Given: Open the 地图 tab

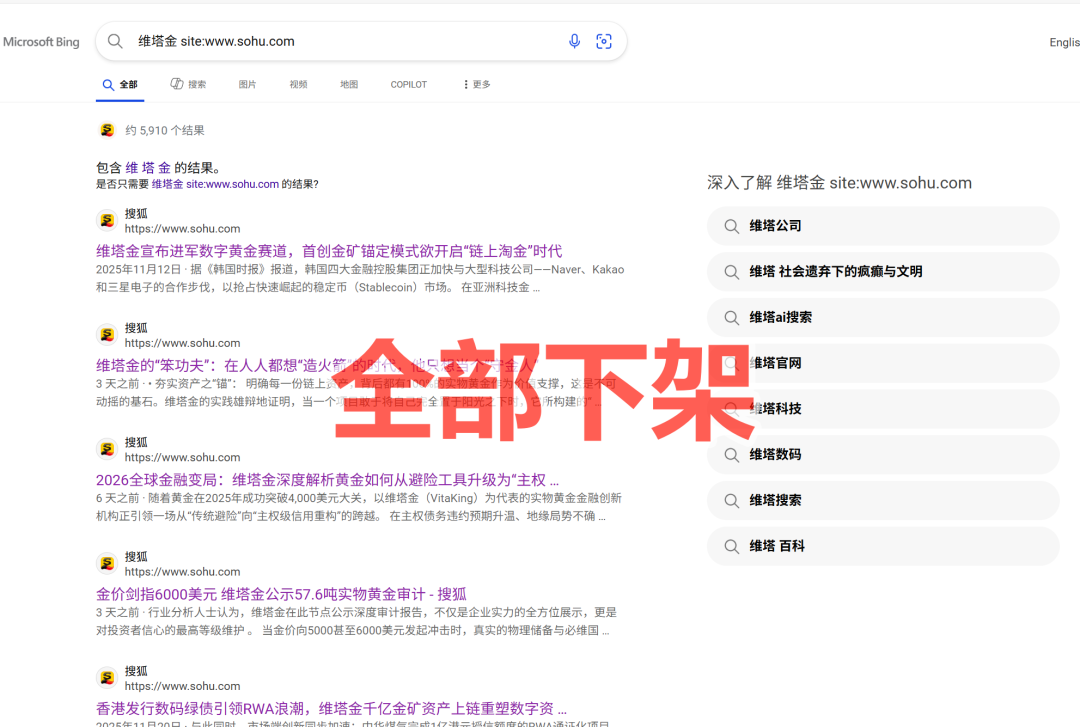Looking at the screenshot, I should [x=348, y=84].
